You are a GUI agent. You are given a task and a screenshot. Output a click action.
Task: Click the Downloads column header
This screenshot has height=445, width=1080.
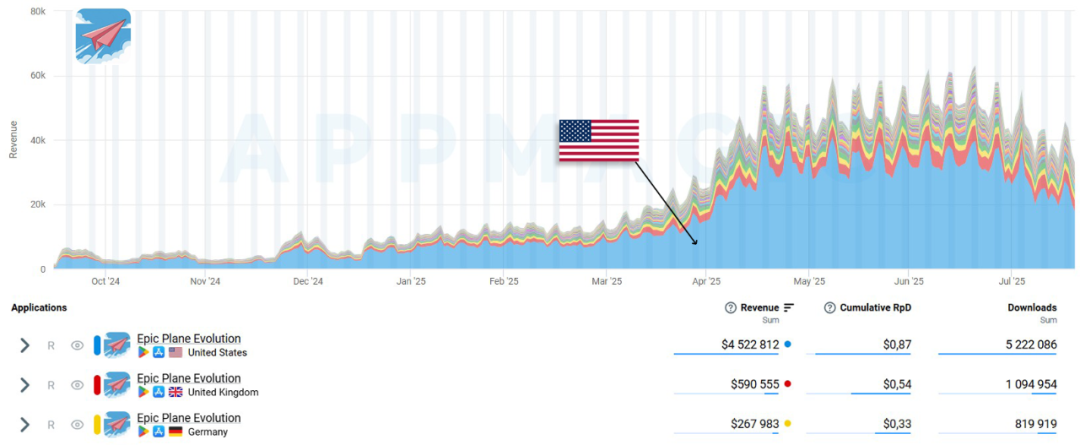point(1032,308)
